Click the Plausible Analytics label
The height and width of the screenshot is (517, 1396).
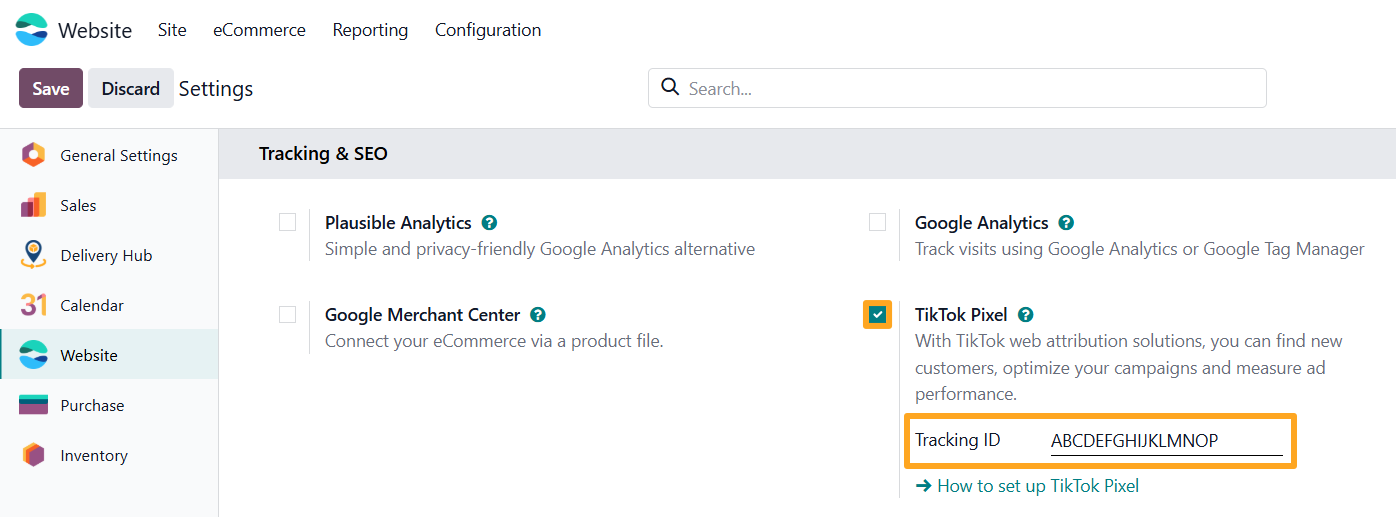(x=398, y=223)
